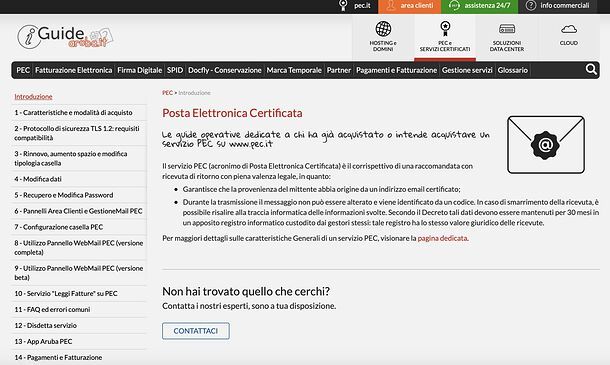Click the Hosting e Domini globe icon
Image resolution: width=610 pixels, height=365 pixels.
click(383, 29)
